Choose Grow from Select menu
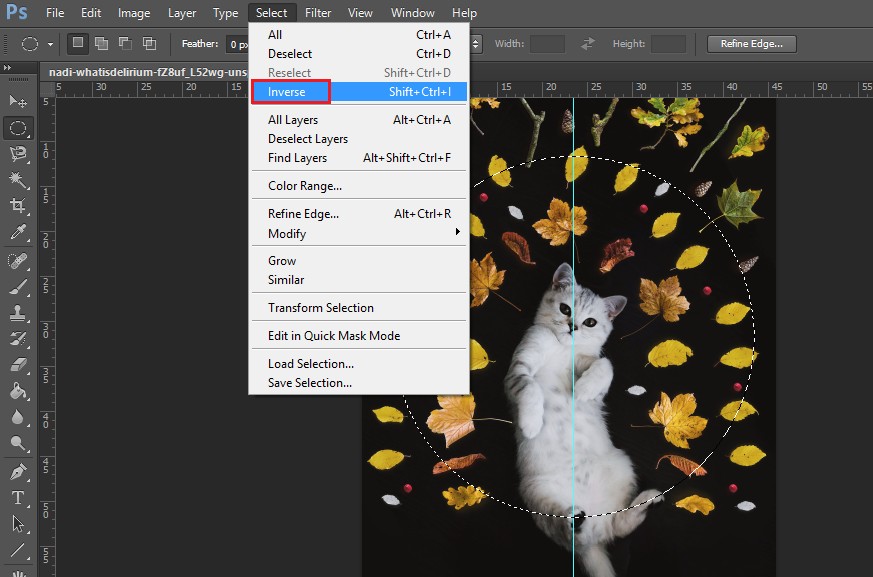 (x=359, y=261)
